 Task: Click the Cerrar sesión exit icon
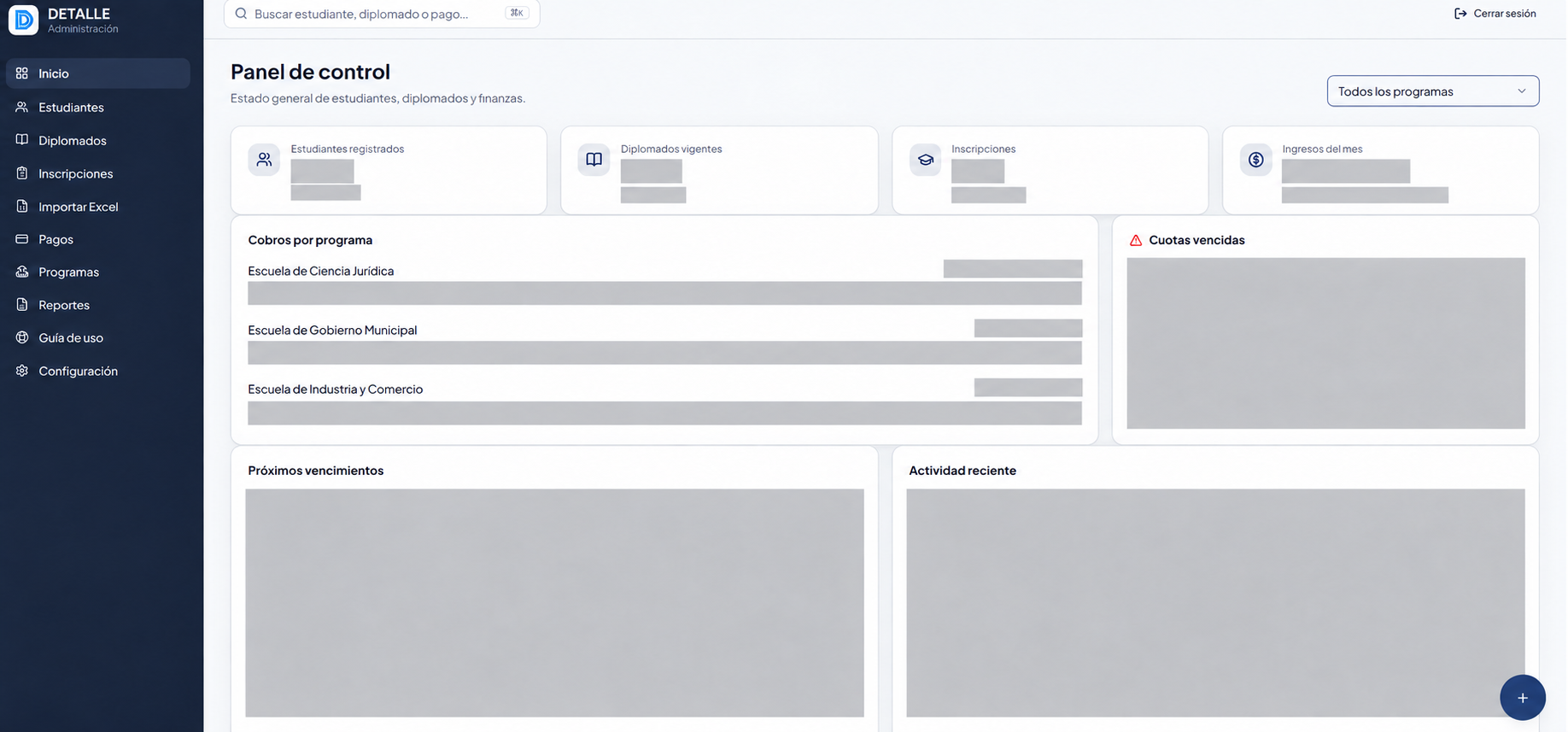1460,14
